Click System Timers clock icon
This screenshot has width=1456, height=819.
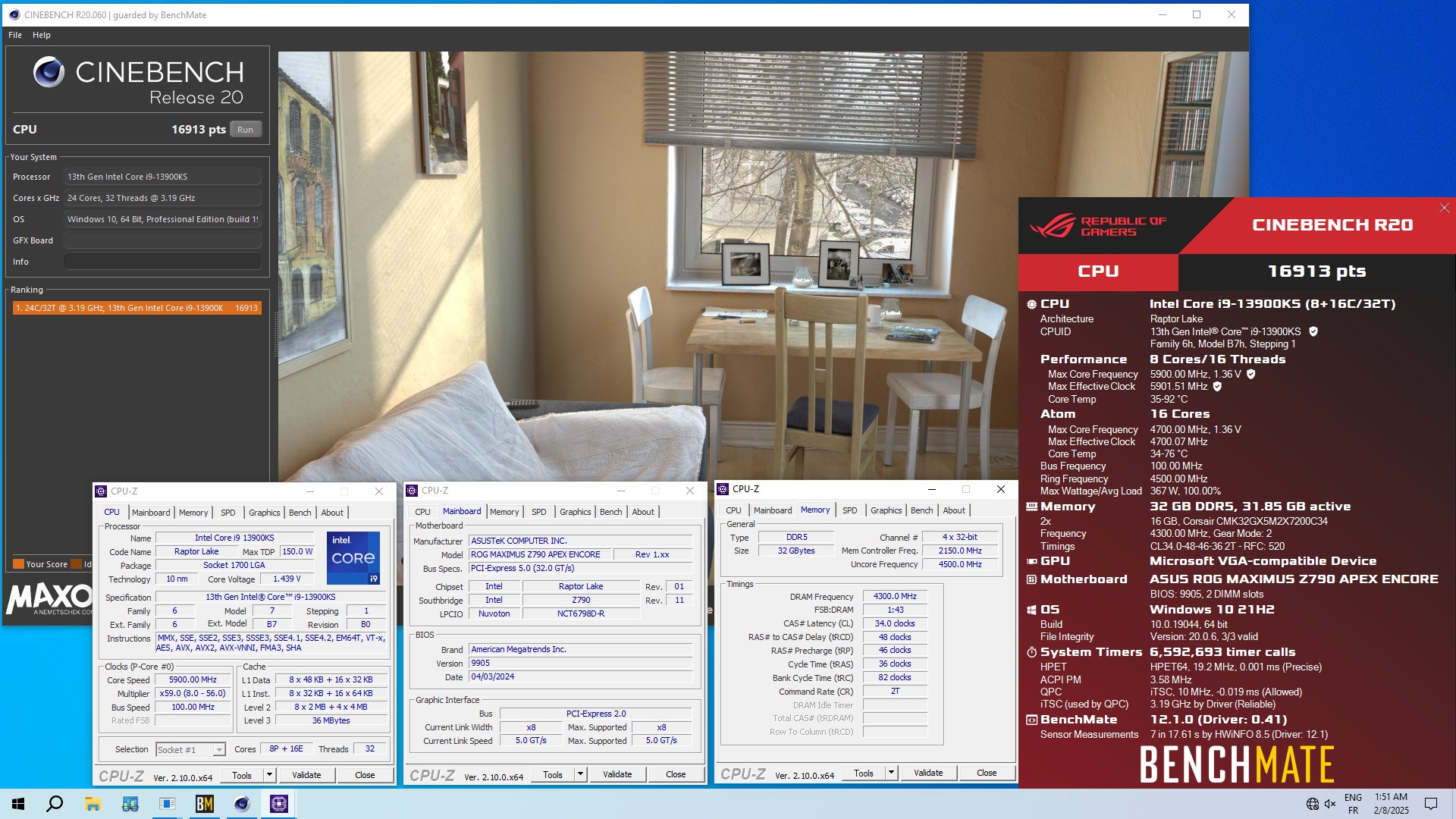(1031, 652)
